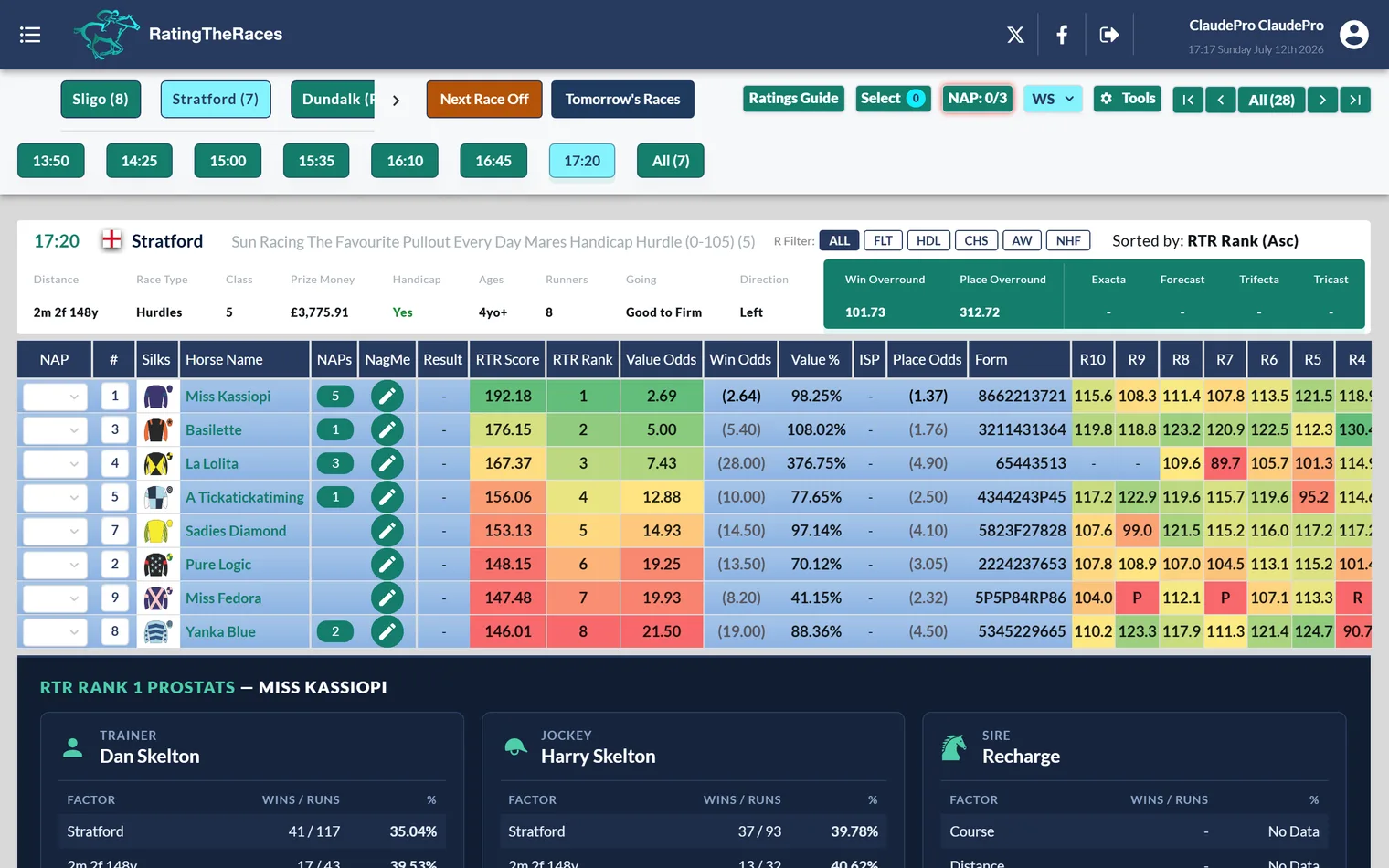Click the Sire horse head icon
The image size is (1389, 868).
tap(954, 746)
